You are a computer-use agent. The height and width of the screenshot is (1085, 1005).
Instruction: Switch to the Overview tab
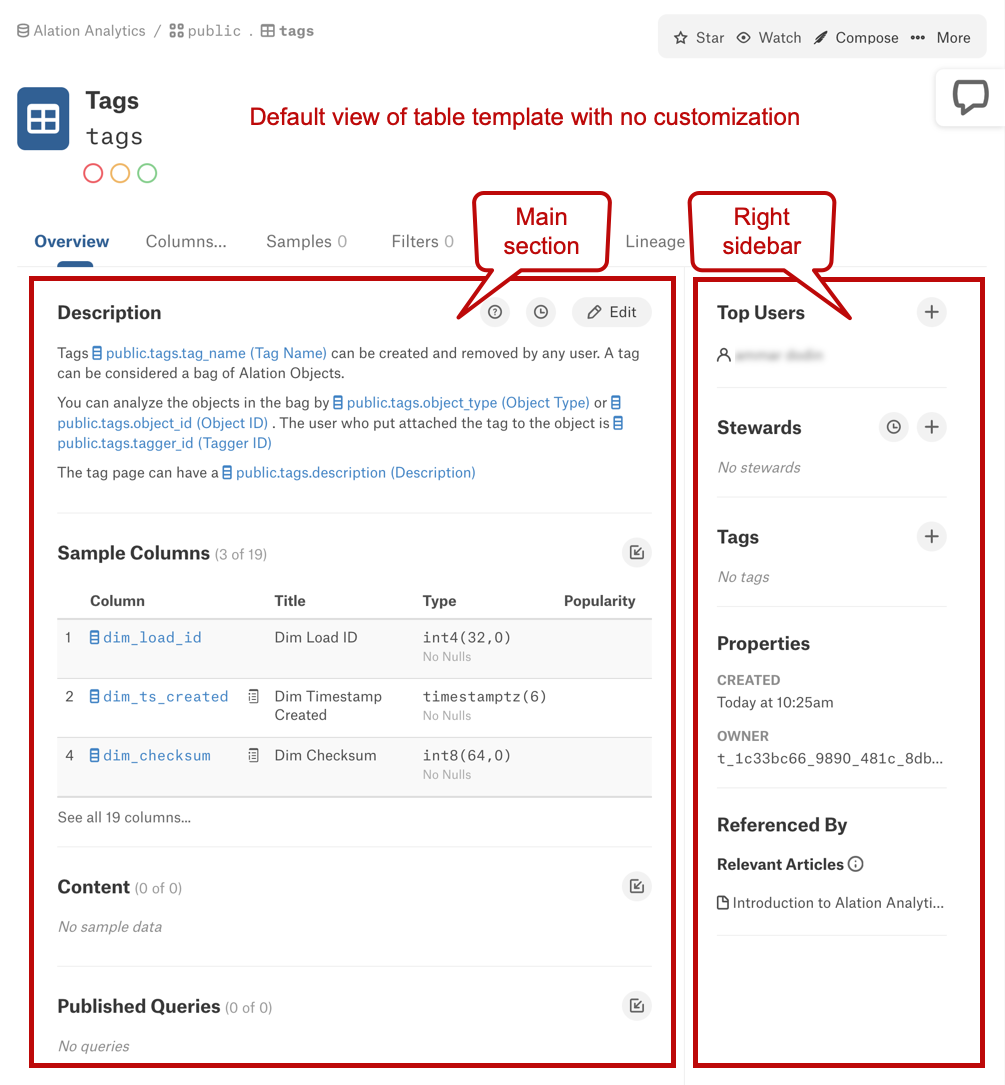(x=72, y=241)
